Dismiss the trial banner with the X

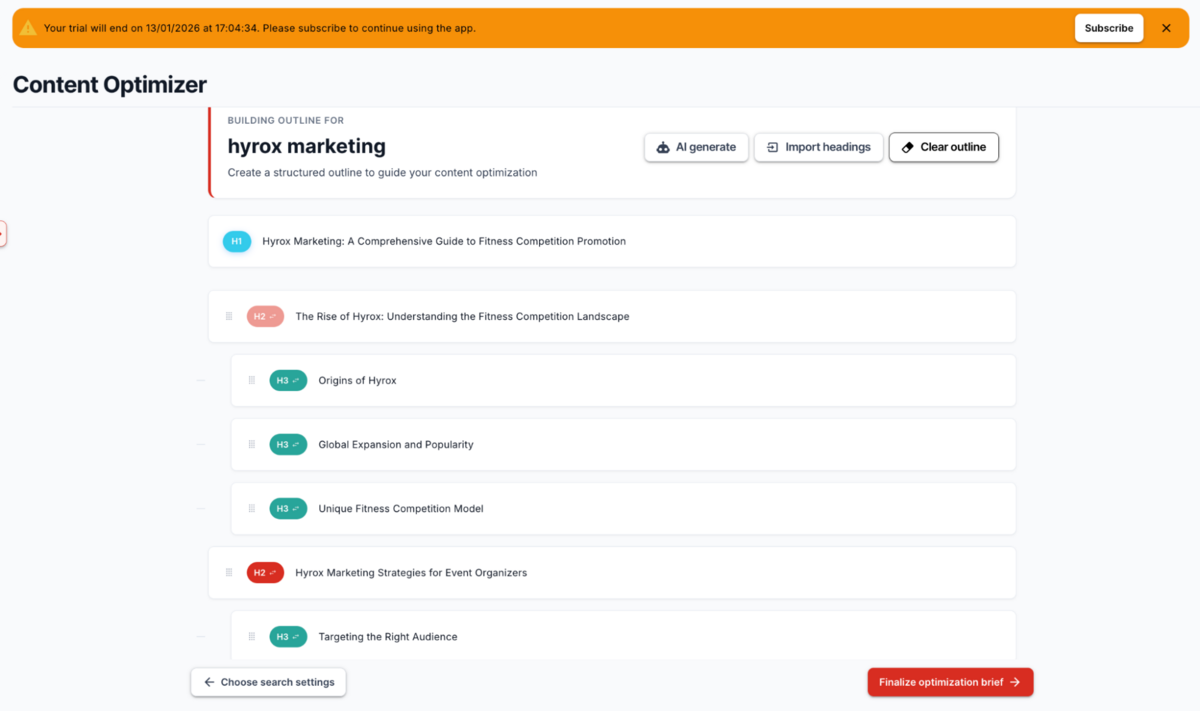(x=1166, y=28)
